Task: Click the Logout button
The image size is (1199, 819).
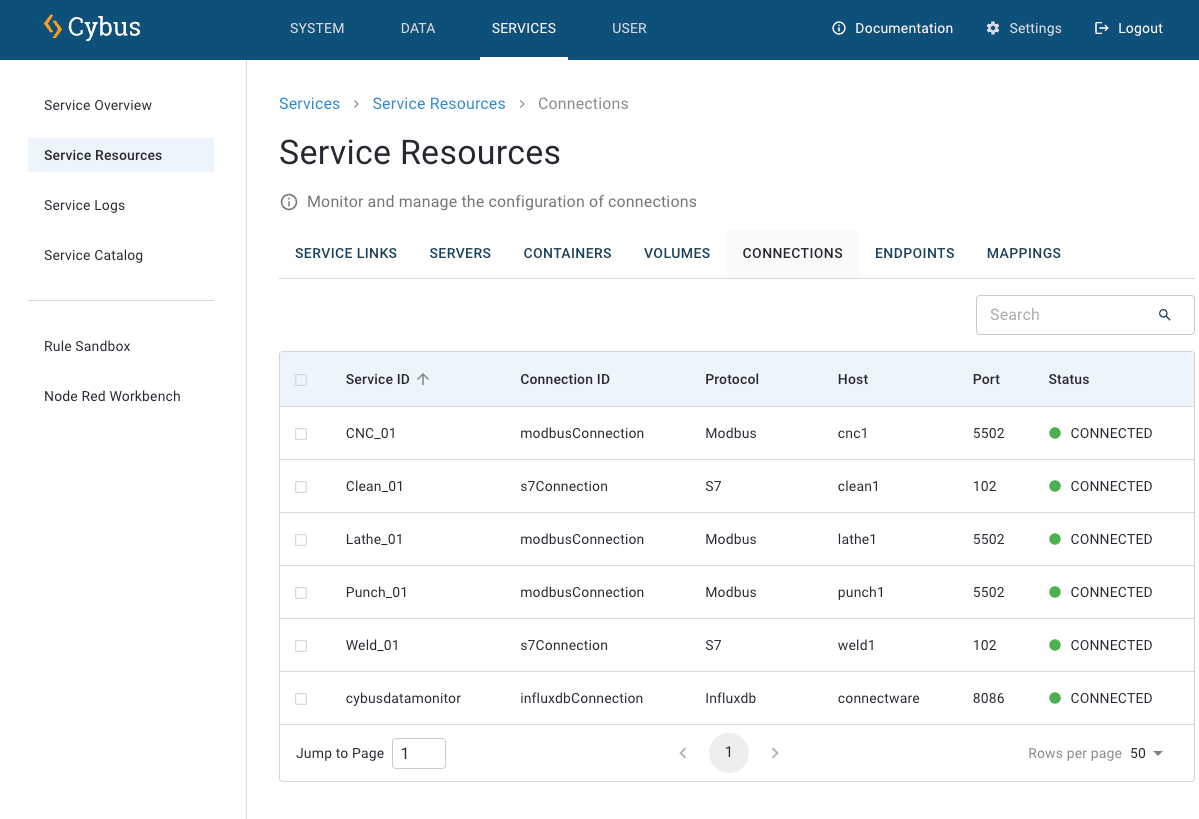Action: pos(1128,28)
